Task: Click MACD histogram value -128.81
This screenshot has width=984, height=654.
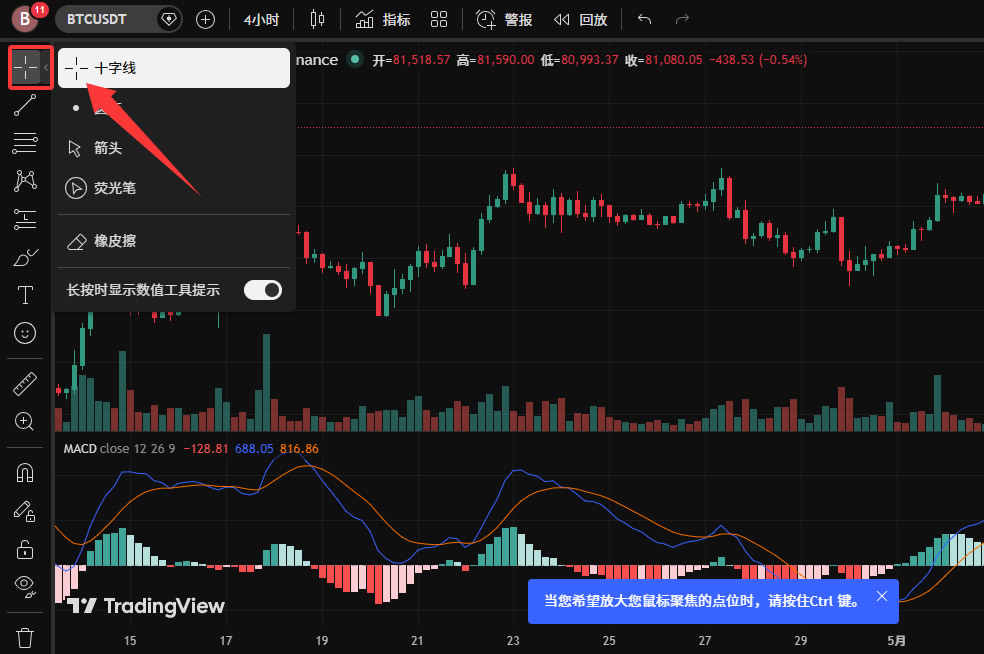Action: pos(206,449)
